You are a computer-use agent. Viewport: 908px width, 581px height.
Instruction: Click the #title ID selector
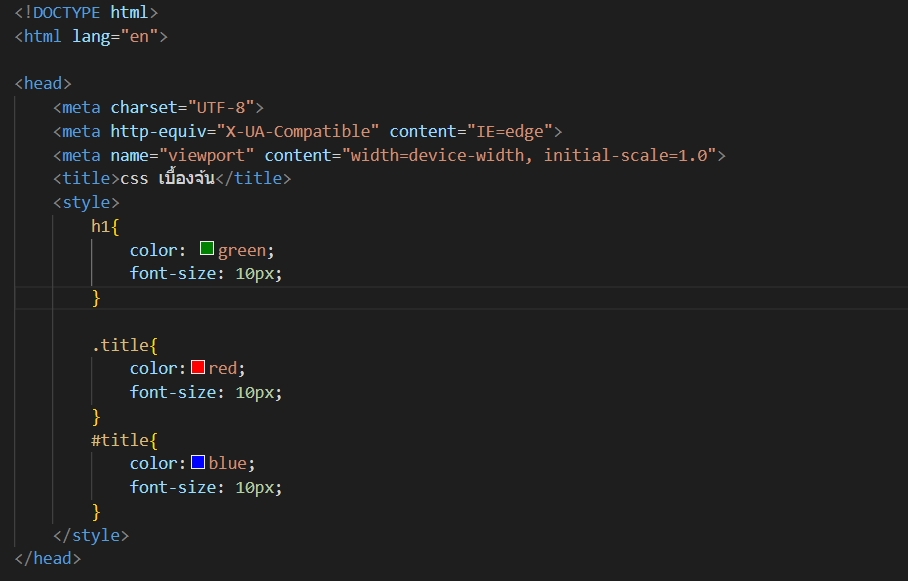(x=120, y=440)
